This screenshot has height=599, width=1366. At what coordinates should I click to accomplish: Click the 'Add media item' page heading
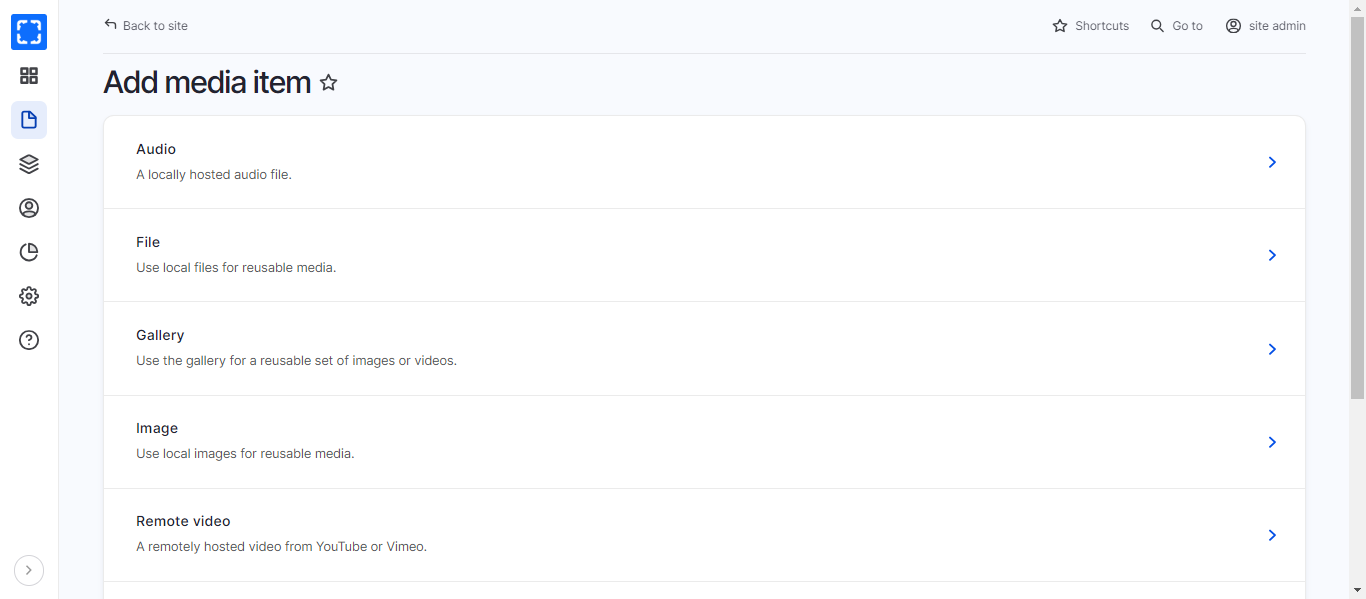[207, 82]
